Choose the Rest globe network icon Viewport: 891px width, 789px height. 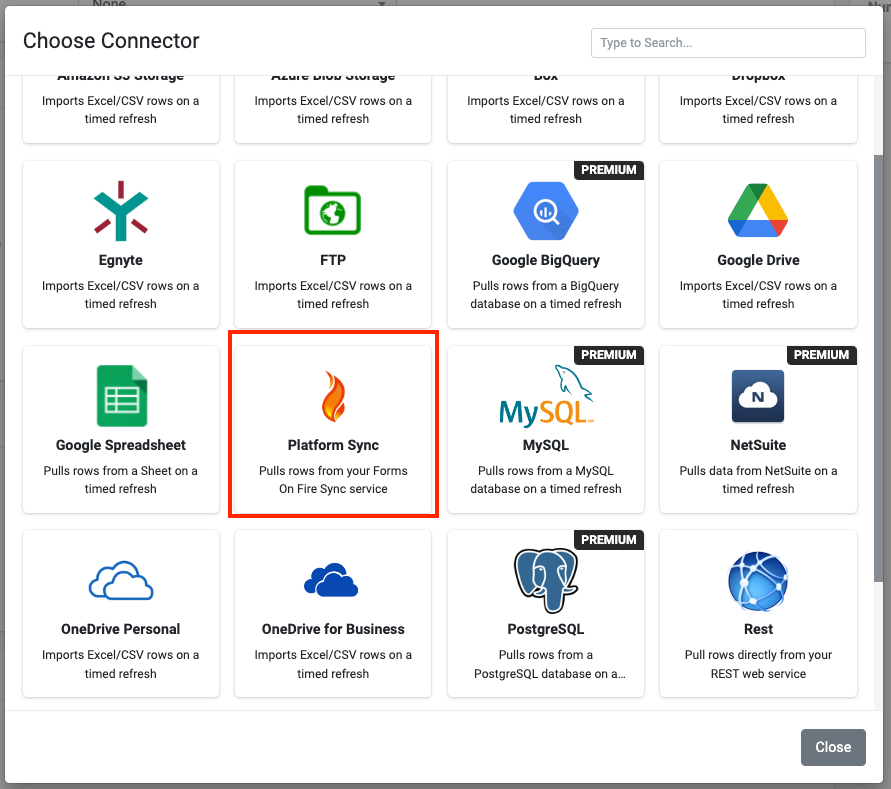pyautogui.click(x=758, y=580)
